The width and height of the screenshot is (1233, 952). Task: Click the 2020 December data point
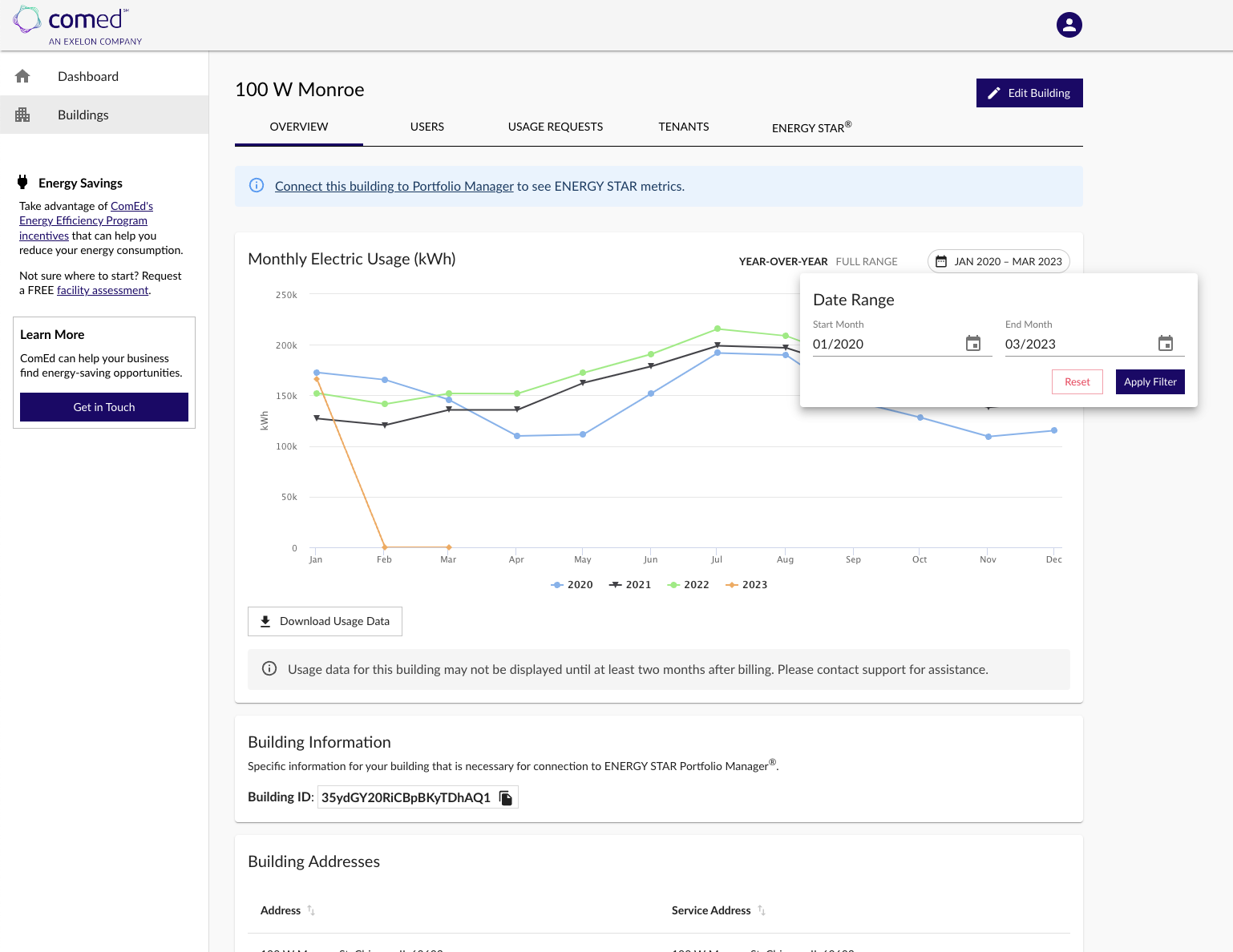(1054, 430)
